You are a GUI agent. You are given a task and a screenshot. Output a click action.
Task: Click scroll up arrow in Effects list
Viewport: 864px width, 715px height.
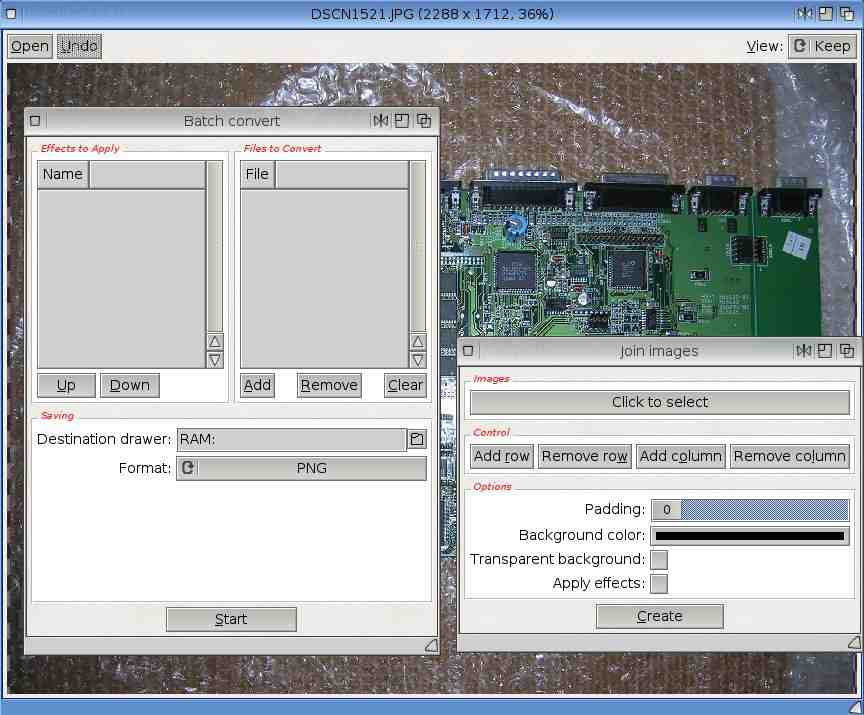(214, 342)
